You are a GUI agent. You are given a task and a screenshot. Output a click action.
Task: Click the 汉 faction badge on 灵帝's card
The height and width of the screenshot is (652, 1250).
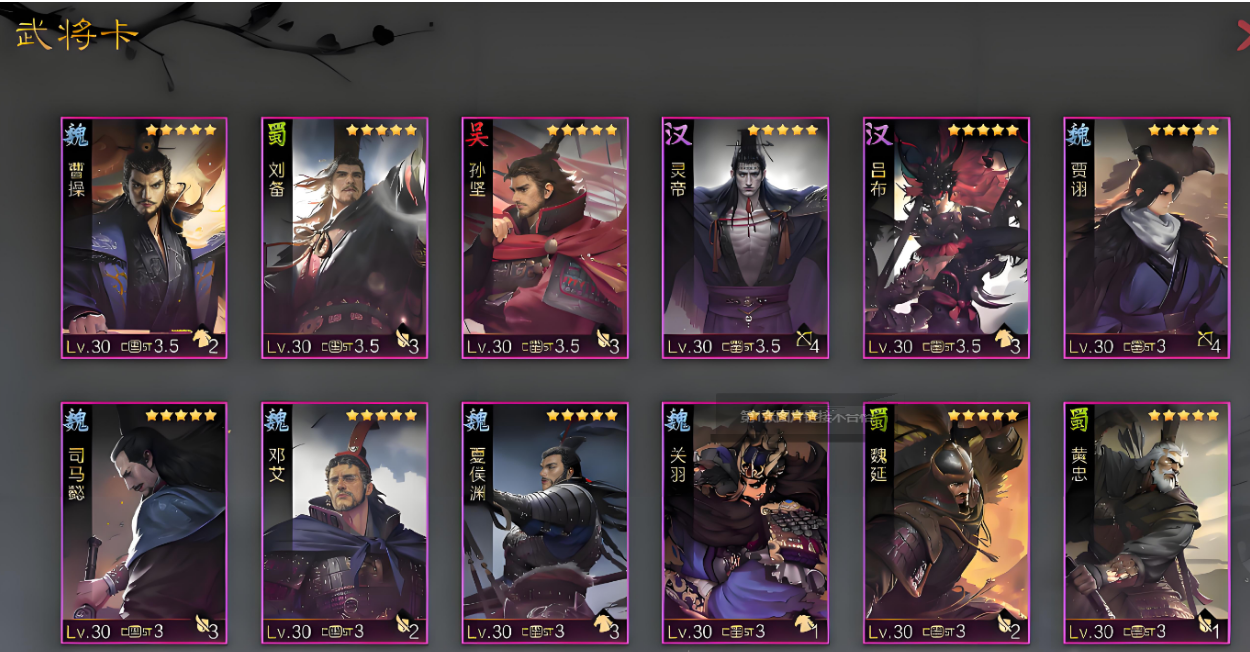[x=677, y=133]
